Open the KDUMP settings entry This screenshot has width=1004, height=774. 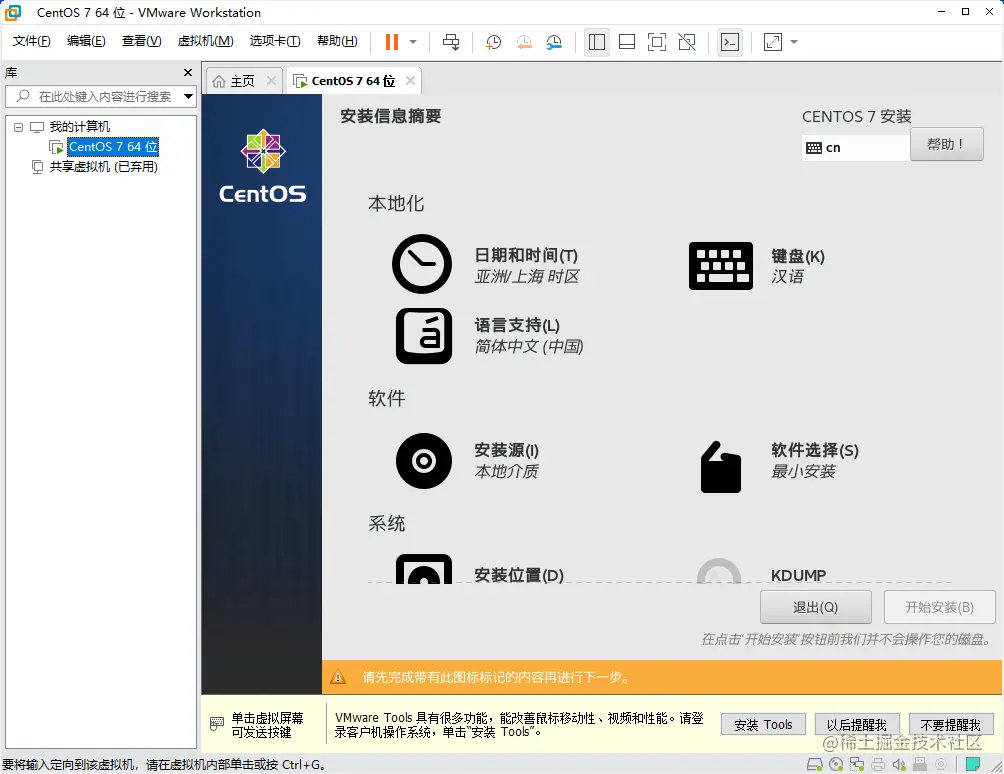[x=798, y=575]
